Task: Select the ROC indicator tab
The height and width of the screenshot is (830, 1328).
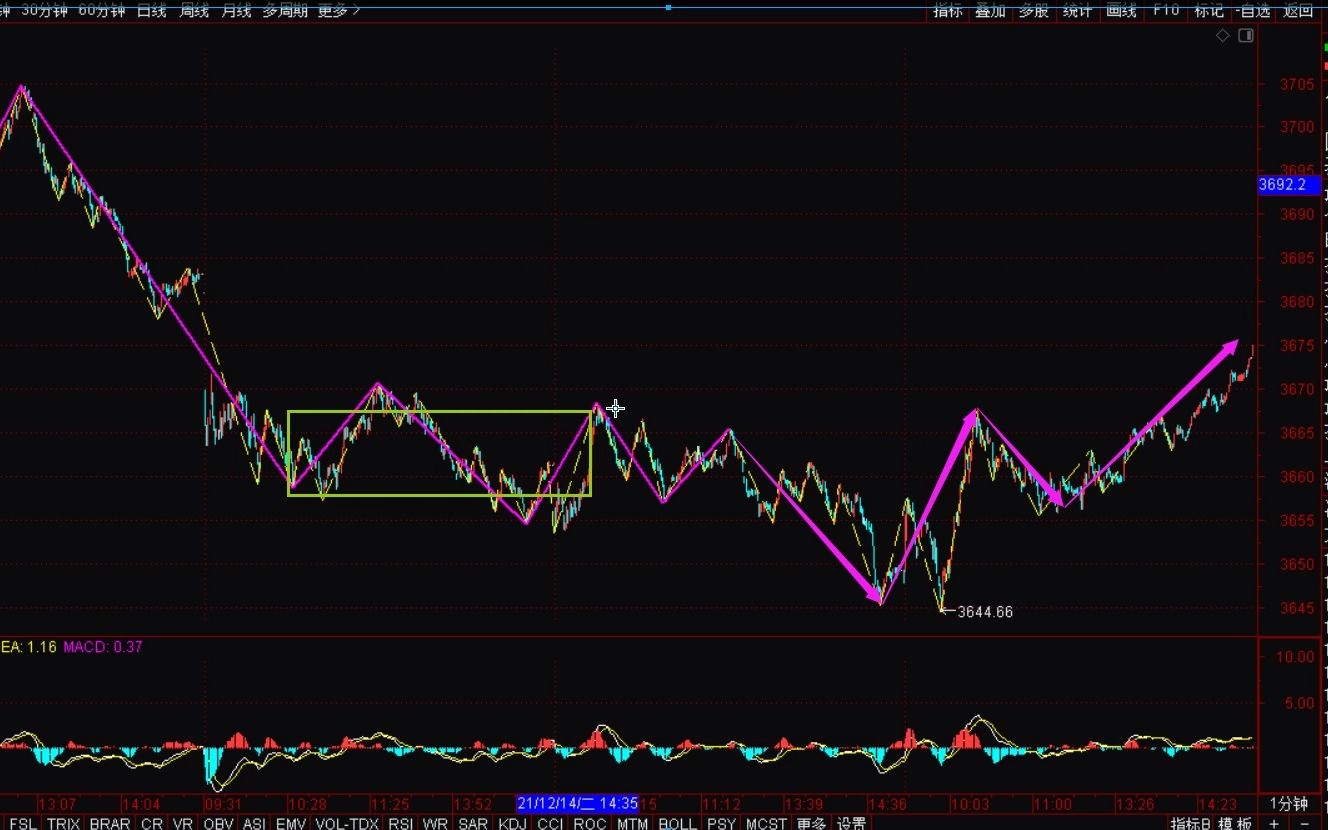Action: (590, 823)
